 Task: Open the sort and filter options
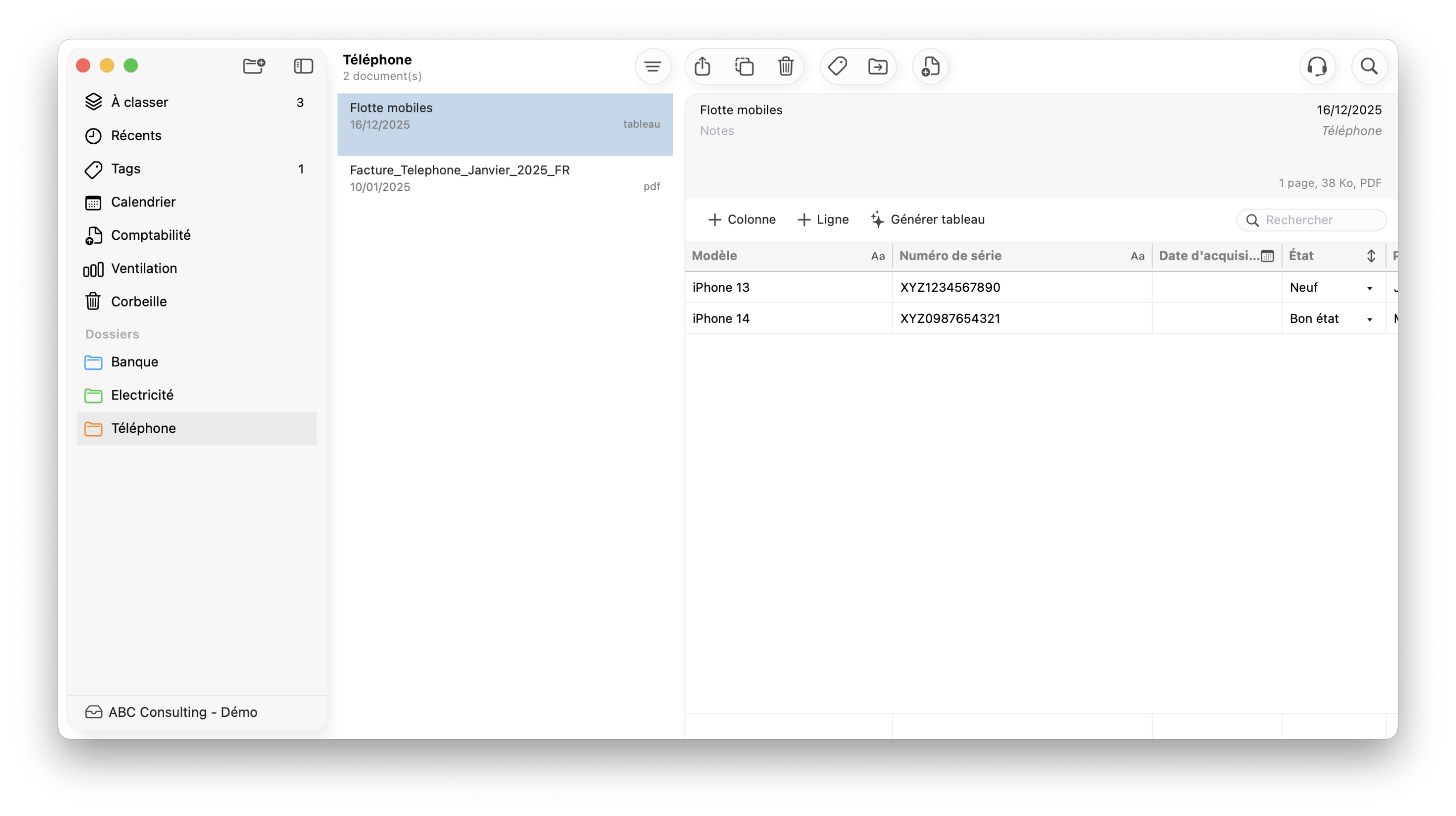point(653,67)
